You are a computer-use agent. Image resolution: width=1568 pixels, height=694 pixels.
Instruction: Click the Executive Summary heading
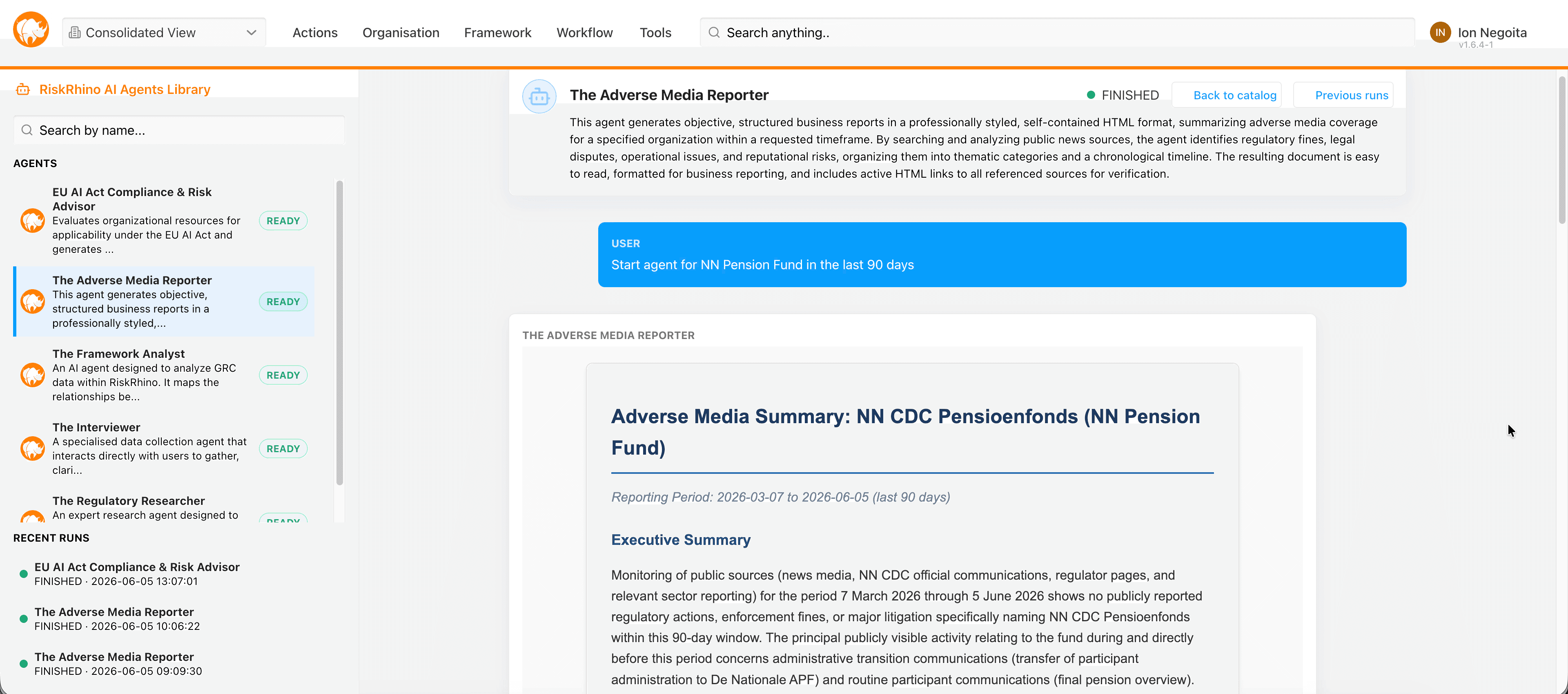coord(681,539)
